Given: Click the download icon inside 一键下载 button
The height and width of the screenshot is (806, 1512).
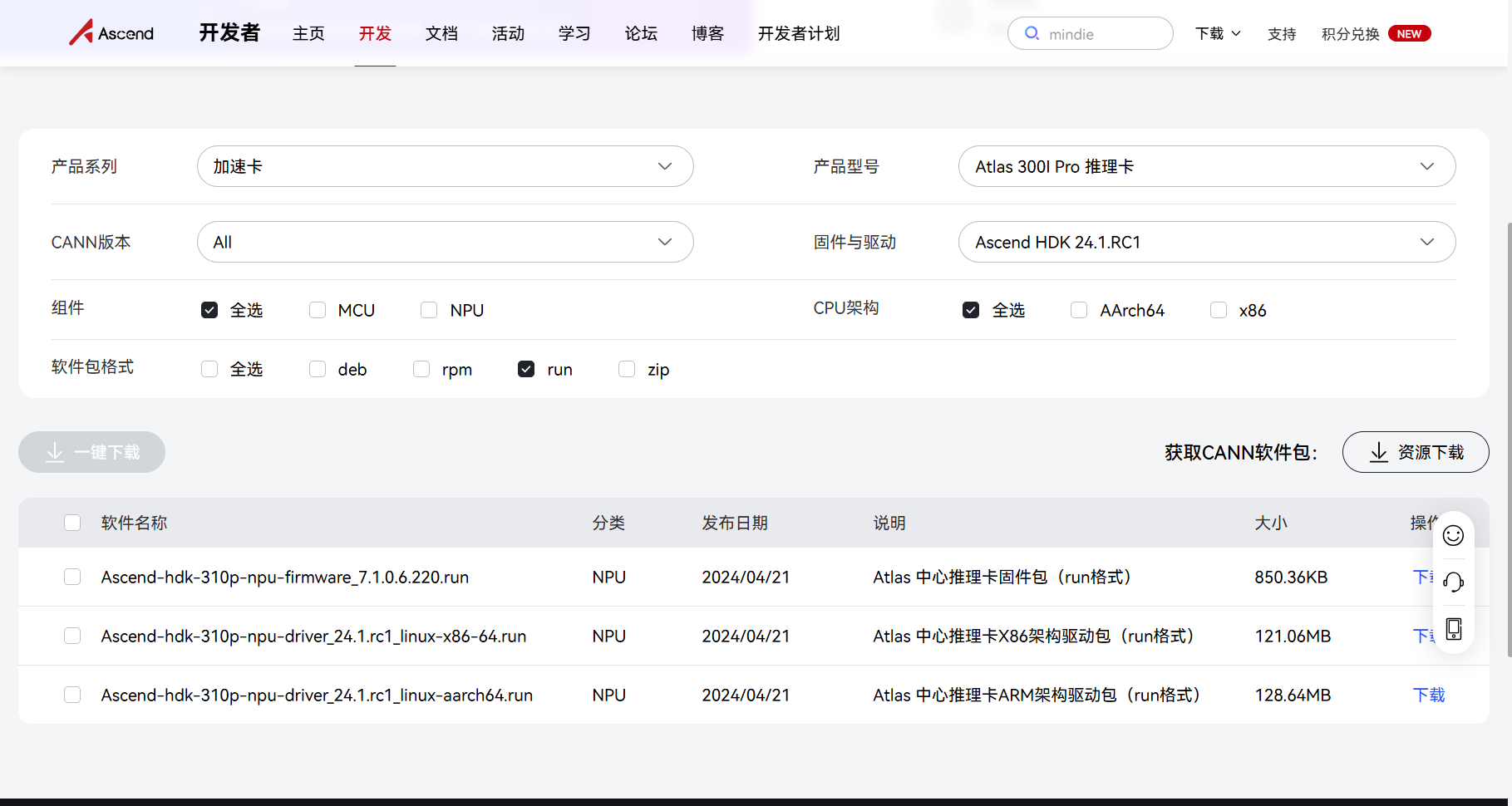Looking at the screenshot, I should [x=54, y=452].
